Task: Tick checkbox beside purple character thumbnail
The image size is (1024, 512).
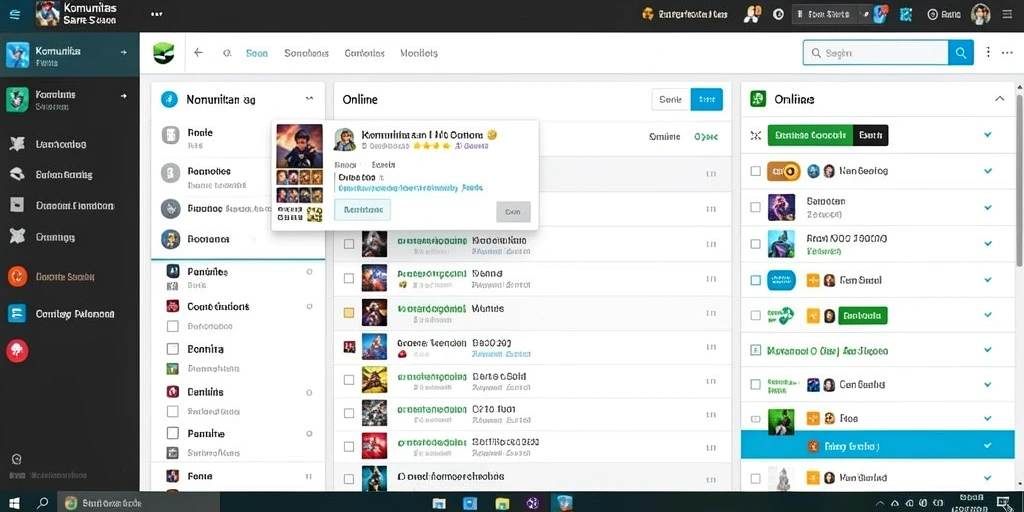Action: click(756, 207)
